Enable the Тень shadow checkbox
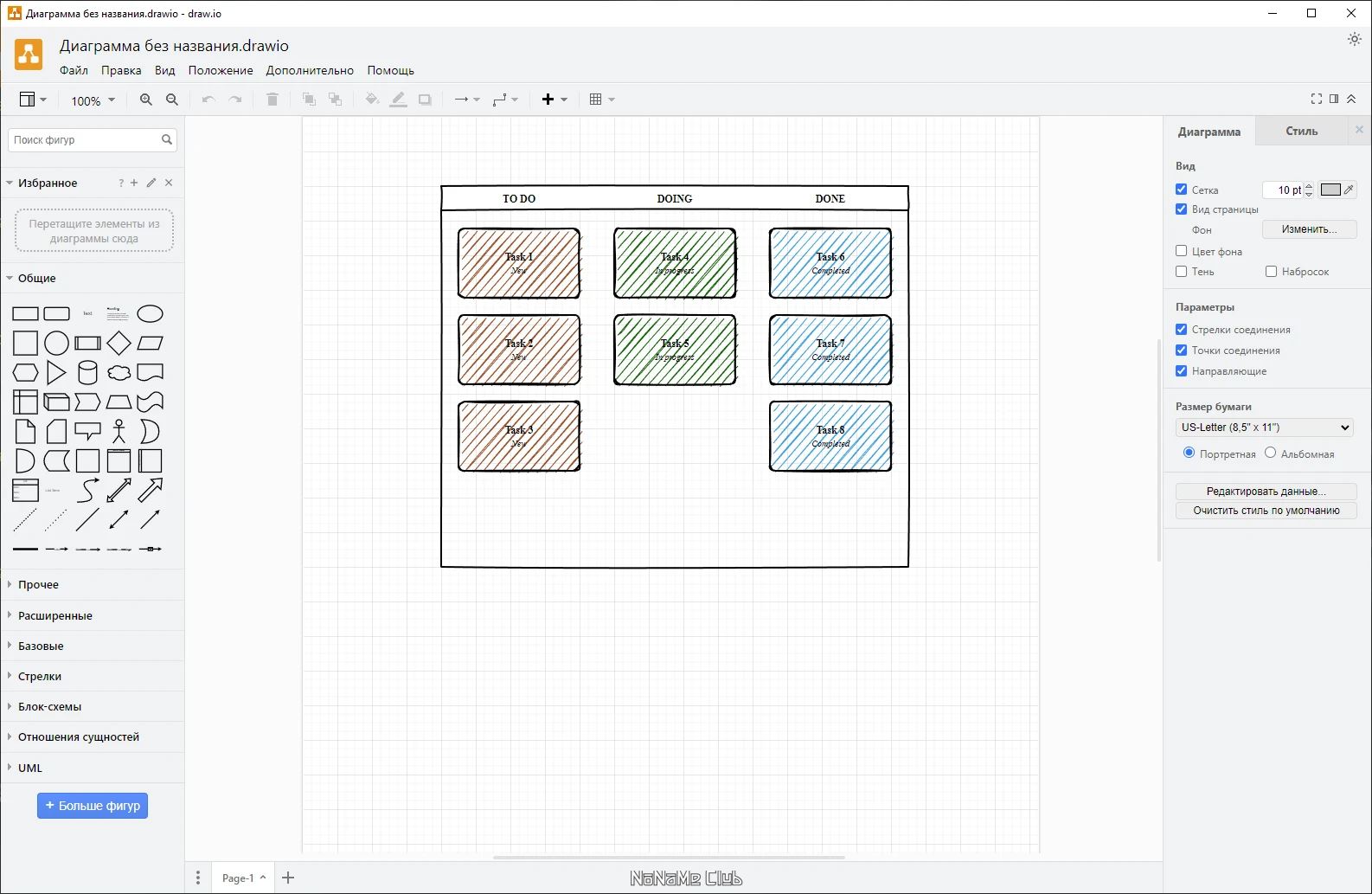 tap(1181, 272)
